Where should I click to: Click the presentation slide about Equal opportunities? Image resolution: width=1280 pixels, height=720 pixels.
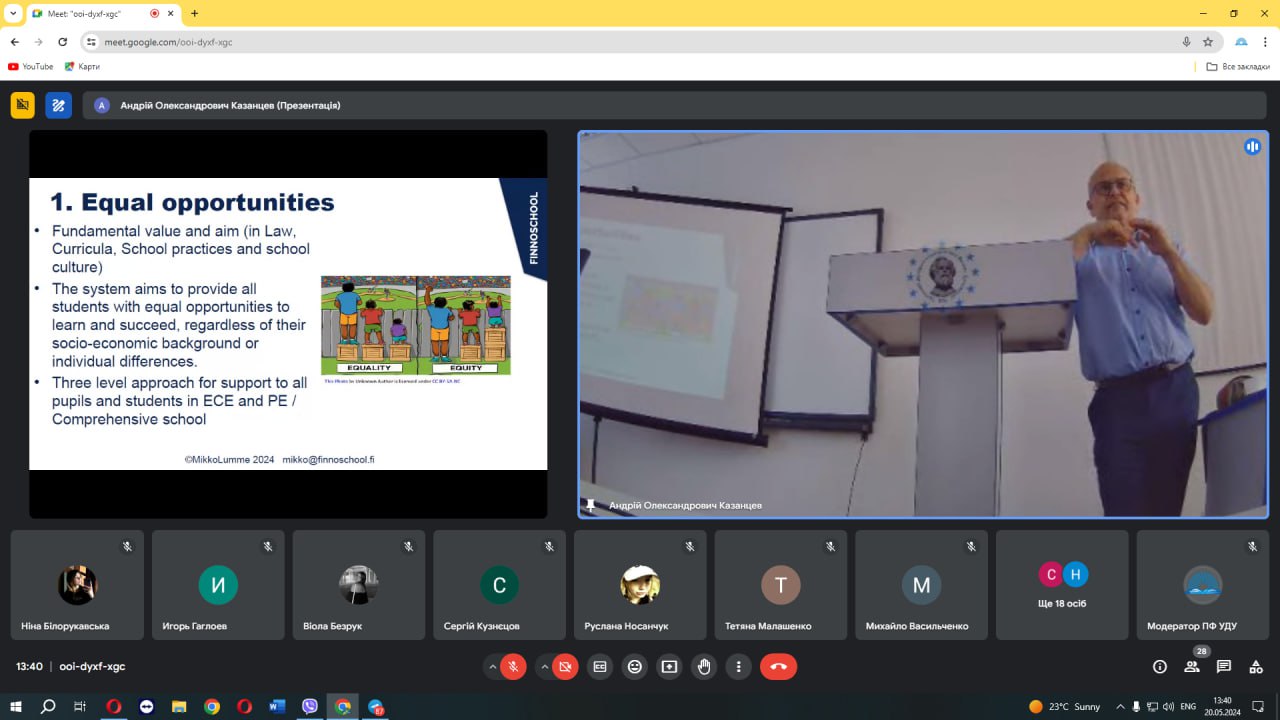tap(288, 323)
